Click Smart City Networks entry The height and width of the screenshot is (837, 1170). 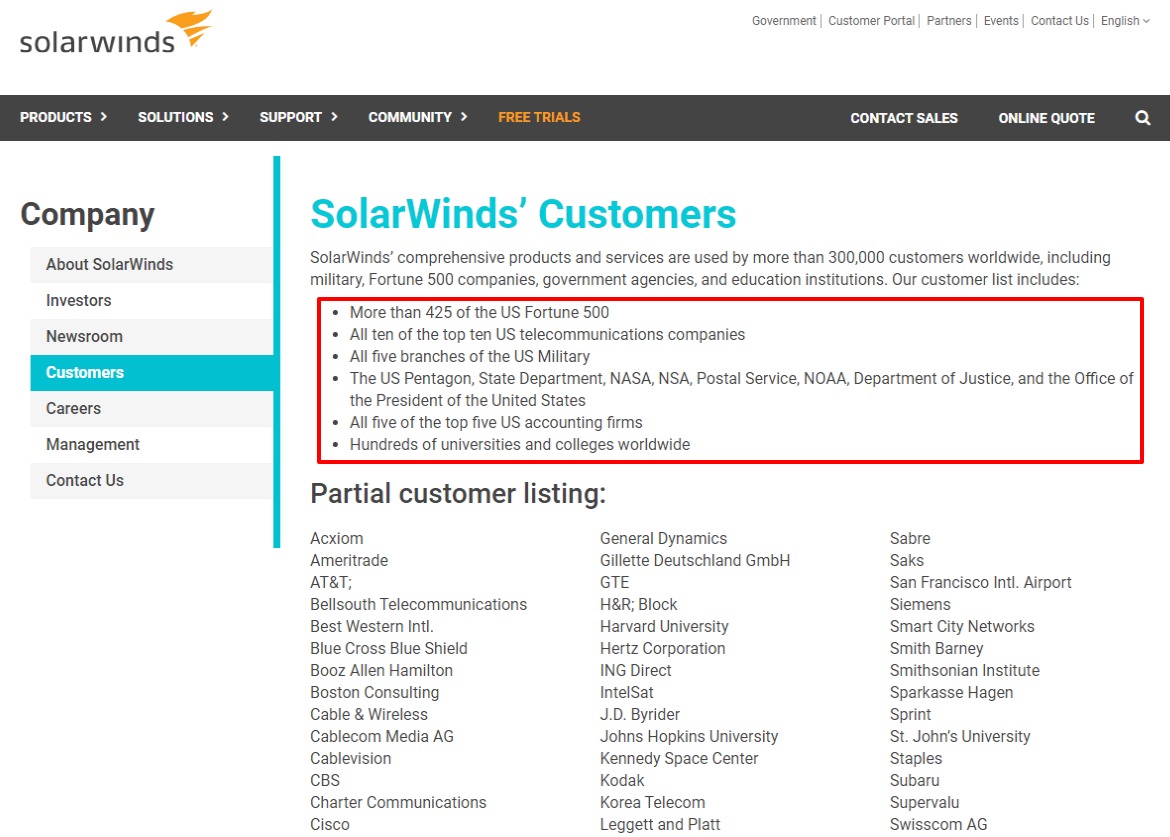(962, 627)
